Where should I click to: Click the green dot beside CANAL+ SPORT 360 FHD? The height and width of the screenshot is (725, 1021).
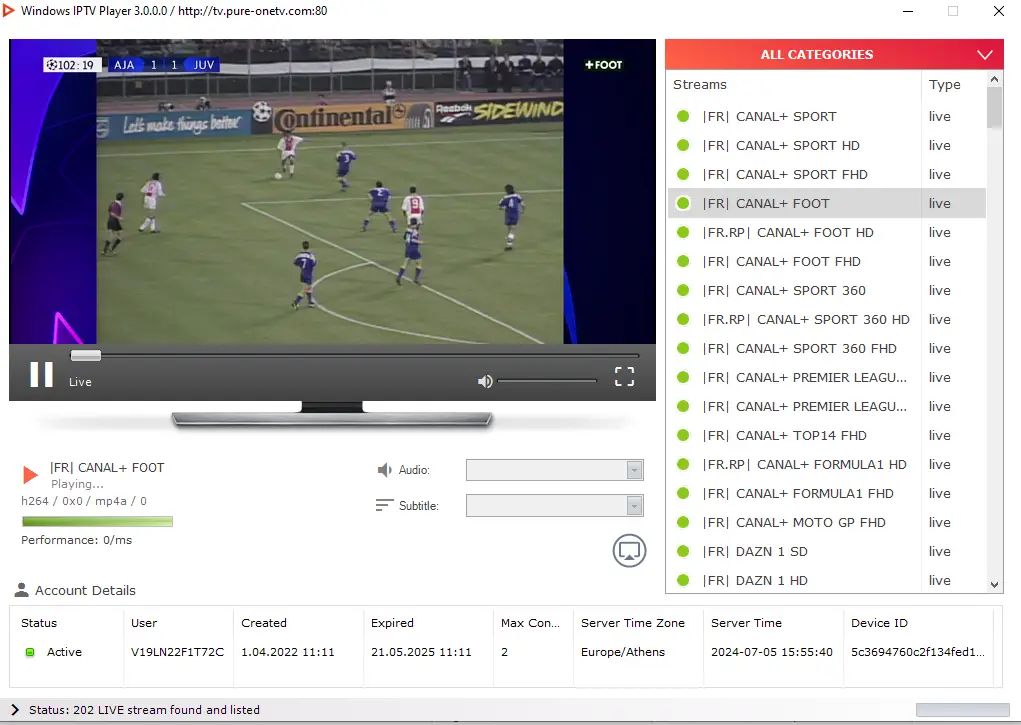(x=683, y=348)
